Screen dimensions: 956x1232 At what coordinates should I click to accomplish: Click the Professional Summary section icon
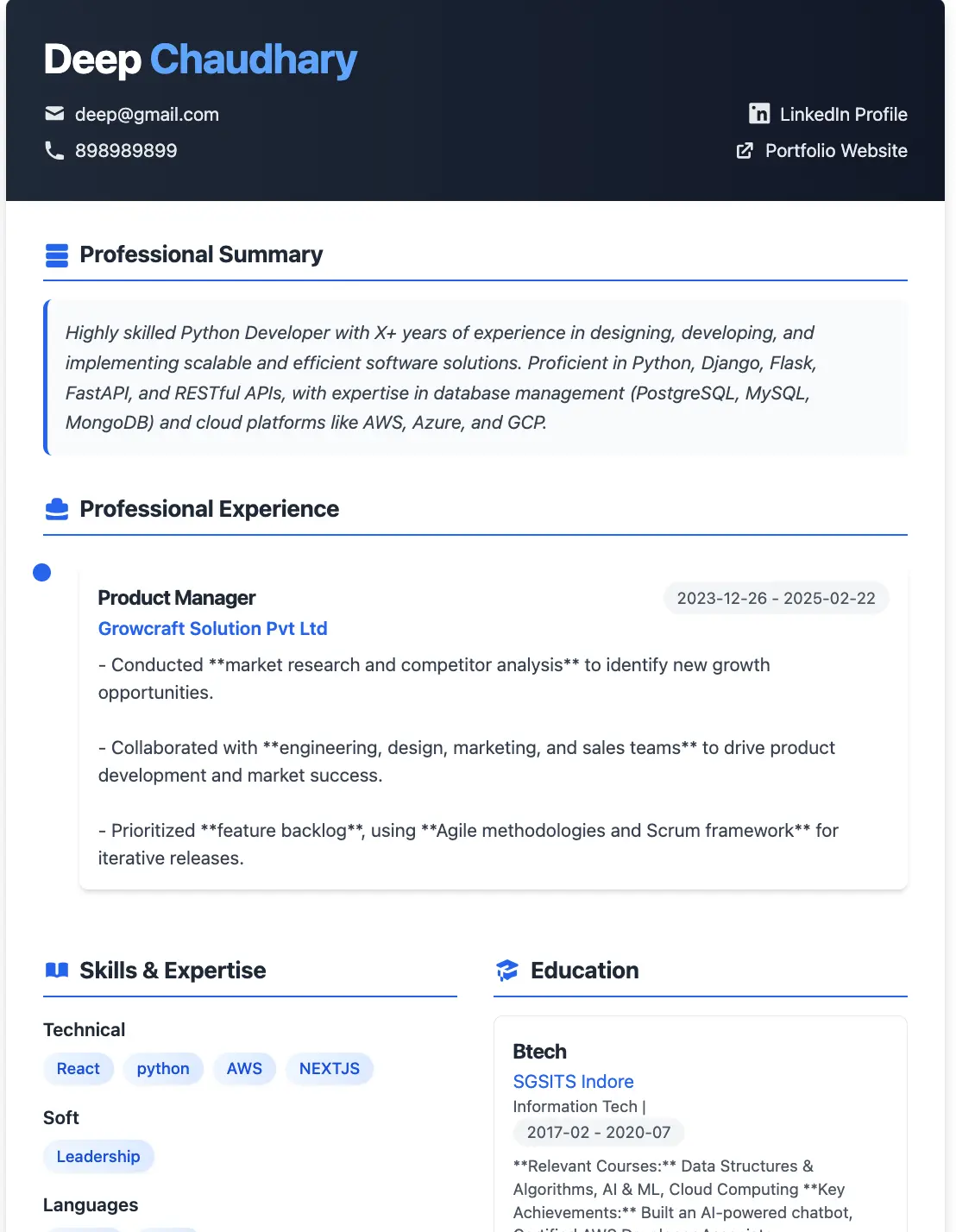tap(57, 255)
